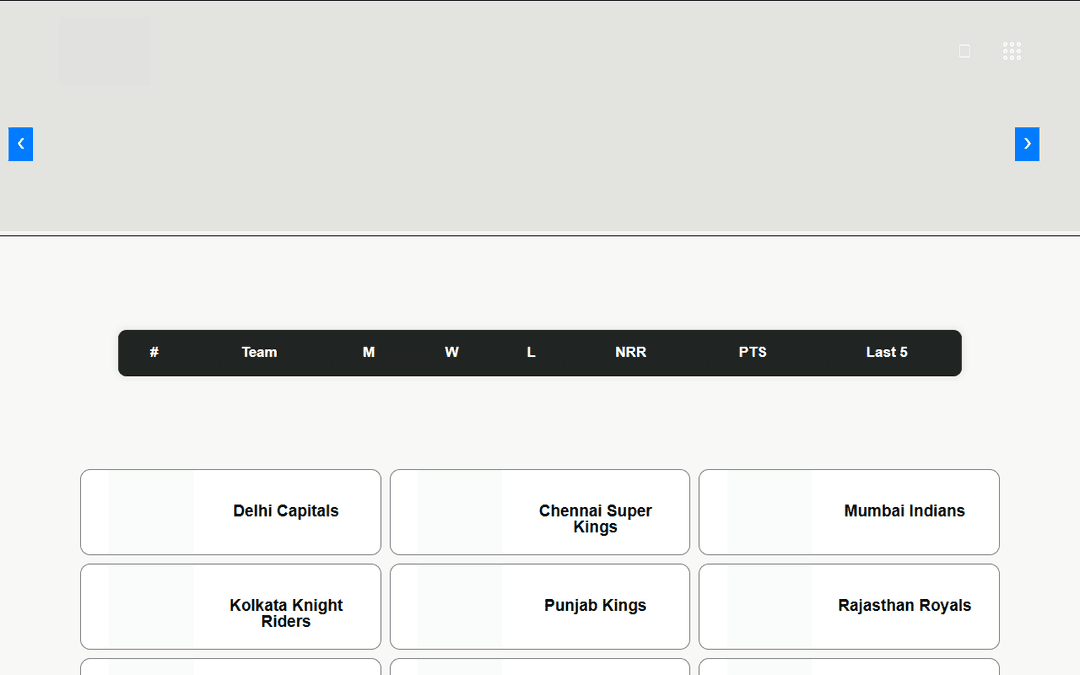Click the Team column header
Image resolution: width=1080 pixels, height=675 pixels.
259,352
